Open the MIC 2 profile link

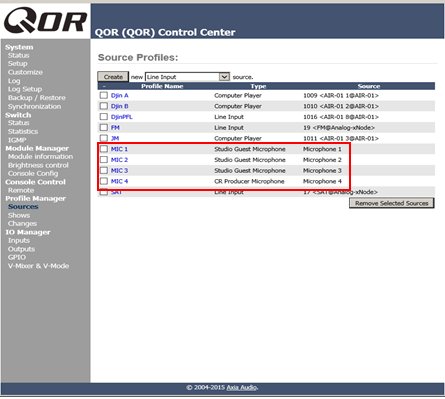point(119,160)
